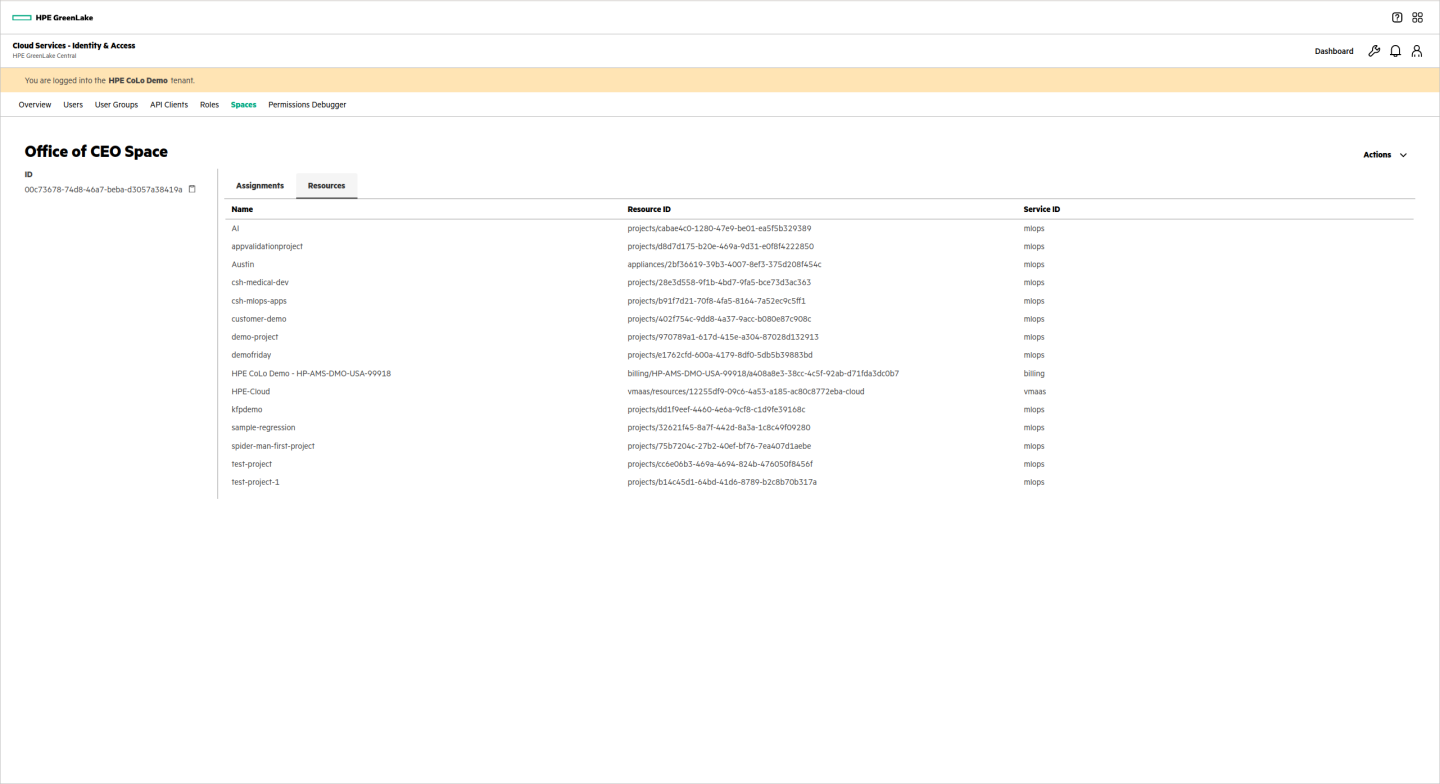
Task: Click the Cloud Services - Identity & Access title
Action: click(x=74, y=46)
